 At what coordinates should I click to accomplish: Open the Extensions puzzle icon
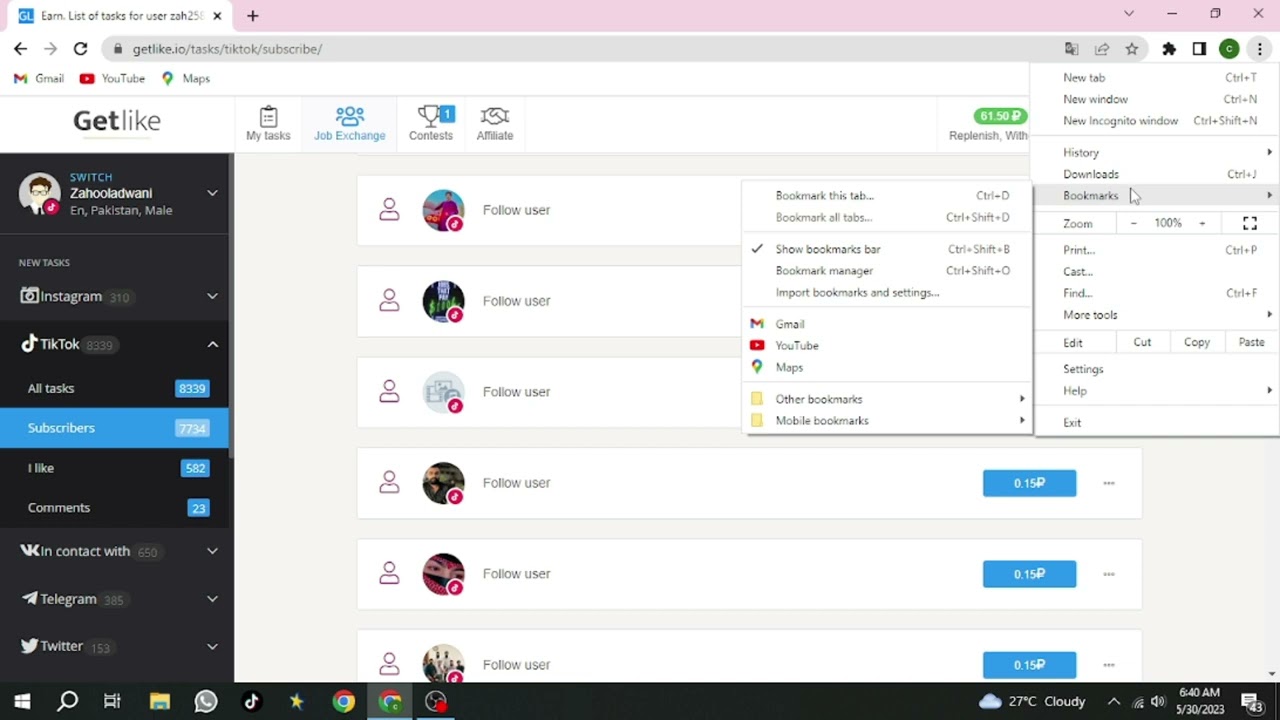1169,49
